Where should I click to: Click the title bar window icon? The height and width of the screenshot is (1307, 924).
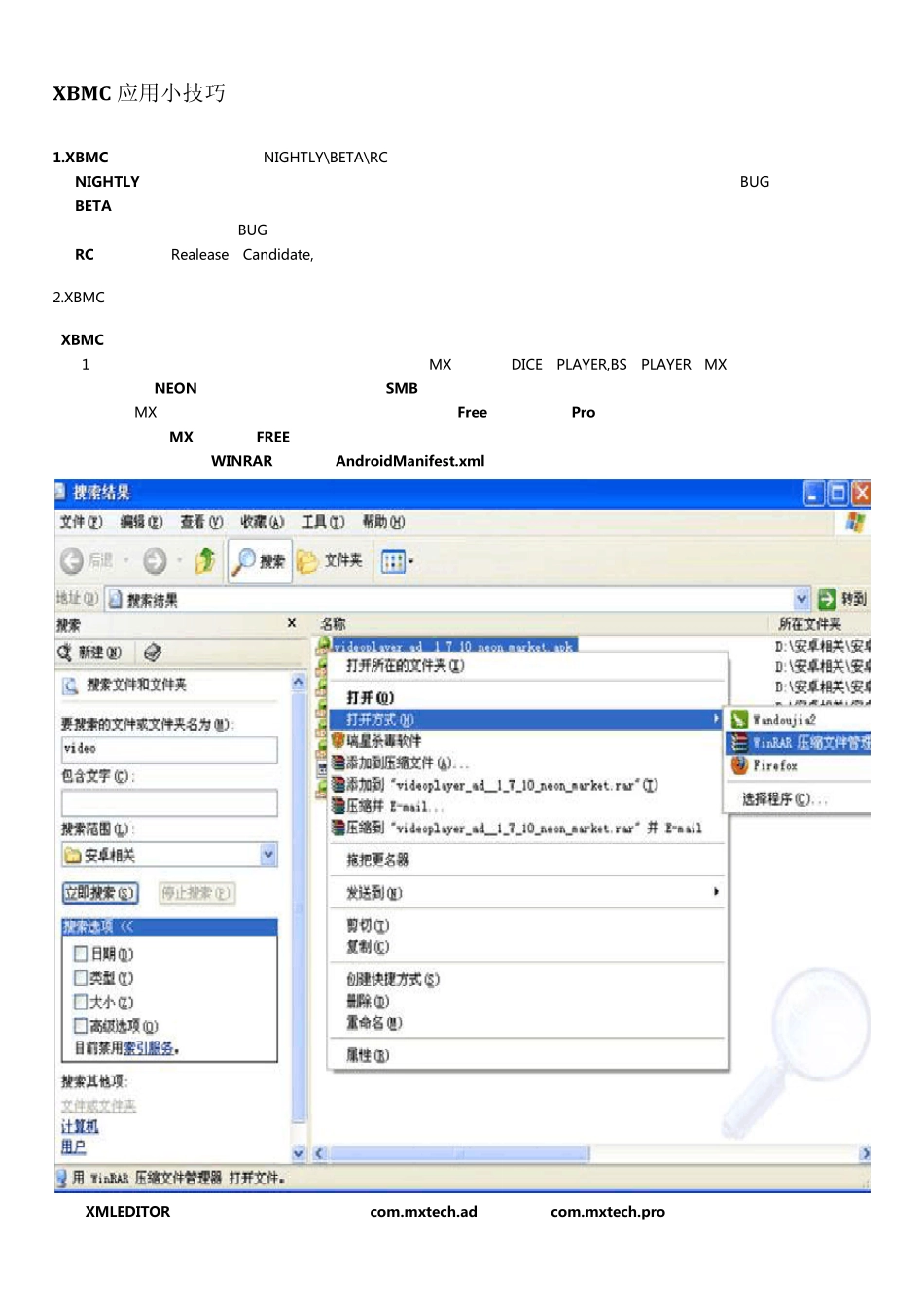pyautogui.click(x=61, y=492)
